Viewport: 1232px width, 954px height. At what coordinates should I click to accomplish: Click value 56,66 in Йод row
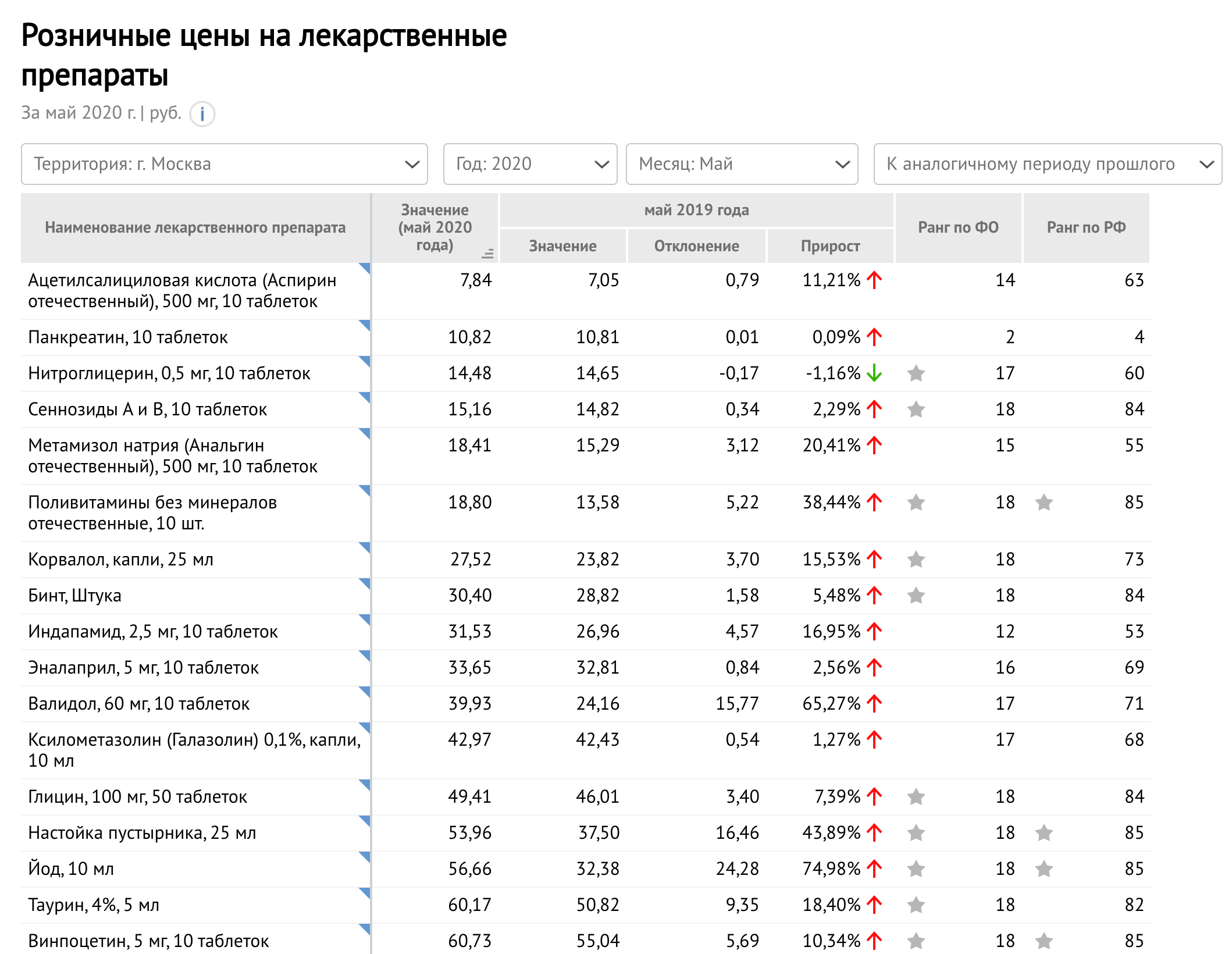[x=469, y=868]
